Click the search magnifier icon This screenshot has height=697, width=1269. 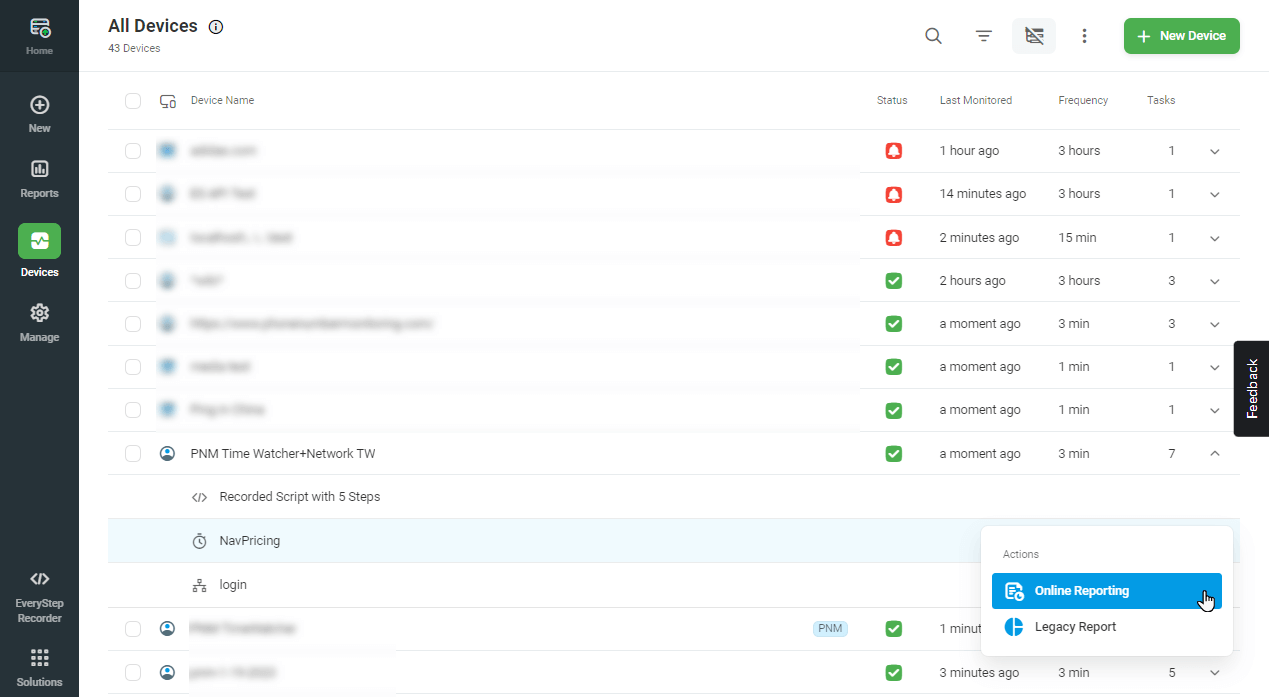[933, 36]
